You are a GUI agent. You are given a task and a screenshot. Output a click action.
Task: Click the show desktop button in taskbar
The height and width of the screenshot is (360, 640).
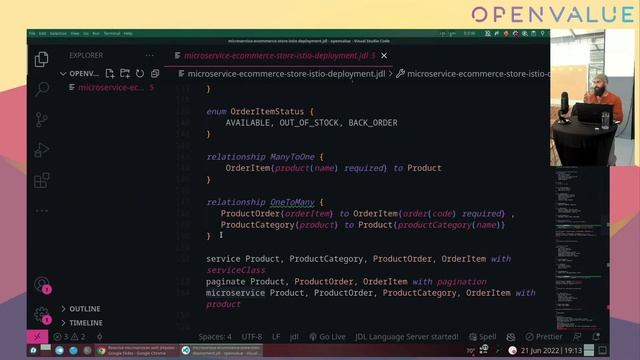[602, 350]
